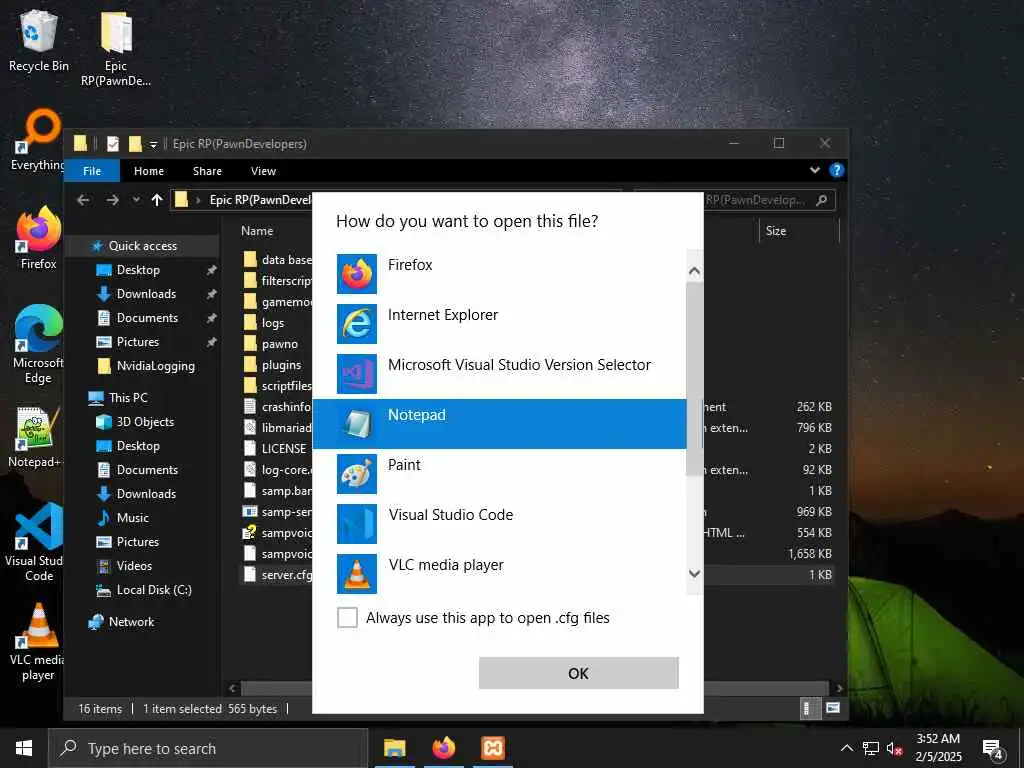Open Customize Quick Access Toolbar dropdown
The height and width of the screenshot is (768, 1024).
point(153,144)
